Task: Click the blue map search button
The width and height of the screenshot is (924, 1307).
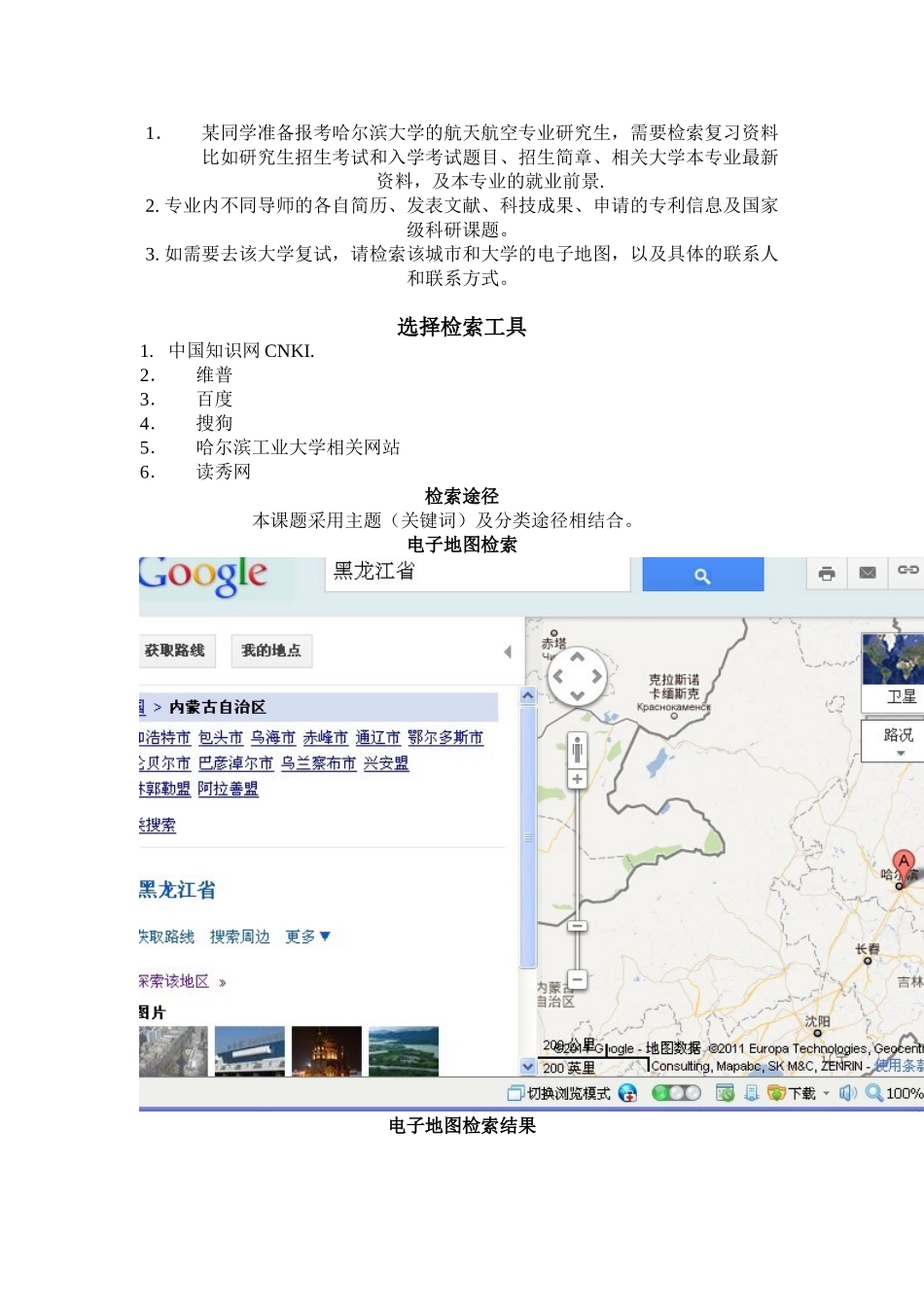Action: [x=702, y=575]
